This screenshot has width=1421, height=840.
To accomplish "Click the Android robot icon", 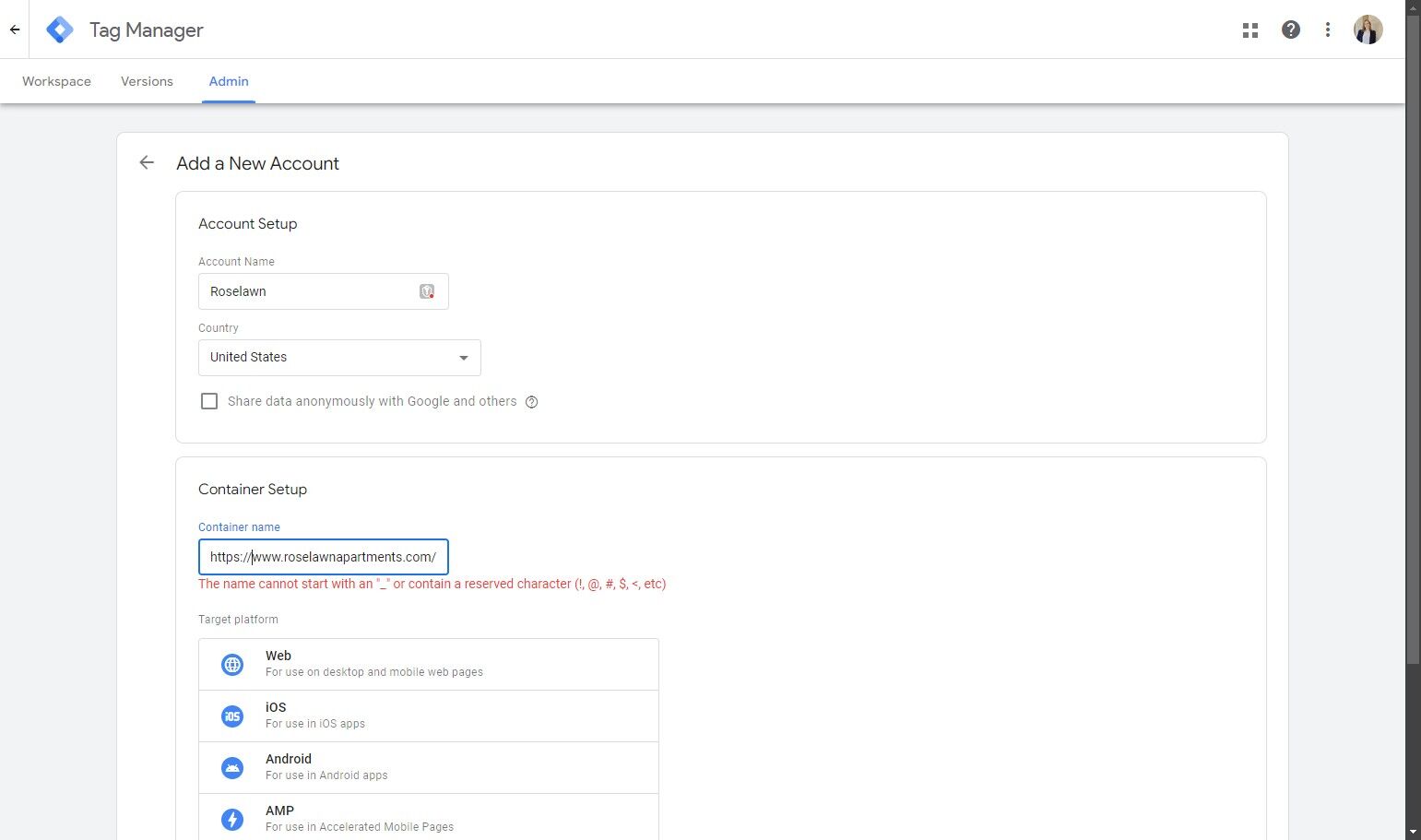I will [232, 767].
